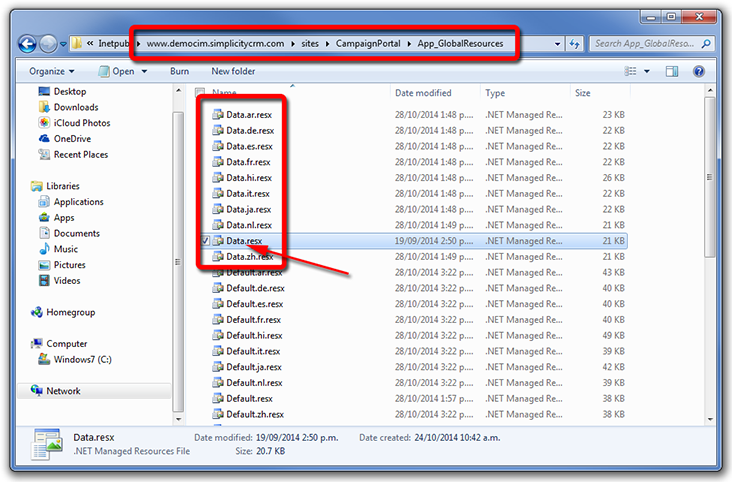Click the search magnifier icon

click(x=706, y=44)
